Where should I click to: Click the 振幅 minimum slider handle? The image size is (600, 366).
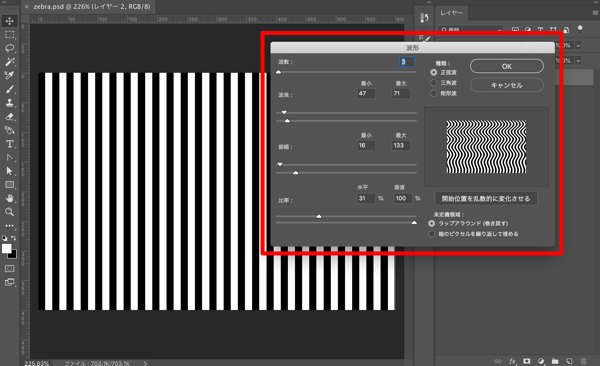(x=280, y=165)
